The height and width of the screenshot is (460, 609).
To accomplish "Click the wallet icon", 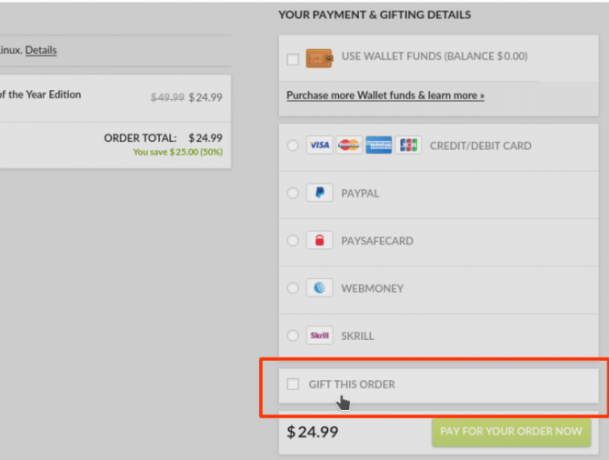I will coord(319,58).
